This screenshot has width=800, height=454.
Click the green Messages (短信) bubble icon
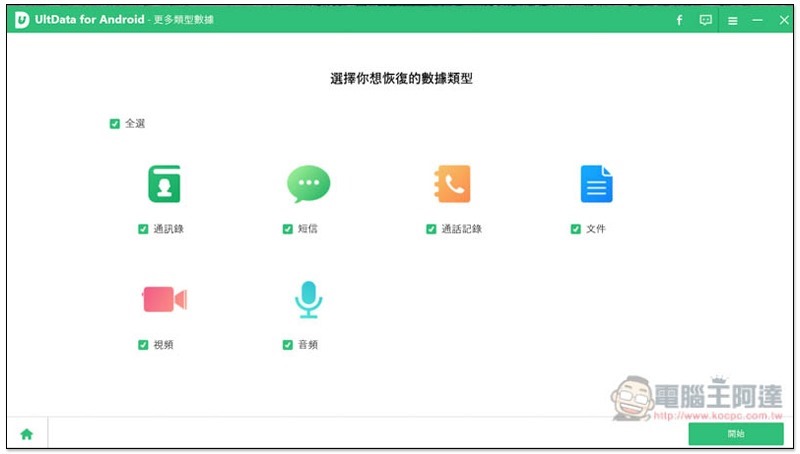coord(308,184)
